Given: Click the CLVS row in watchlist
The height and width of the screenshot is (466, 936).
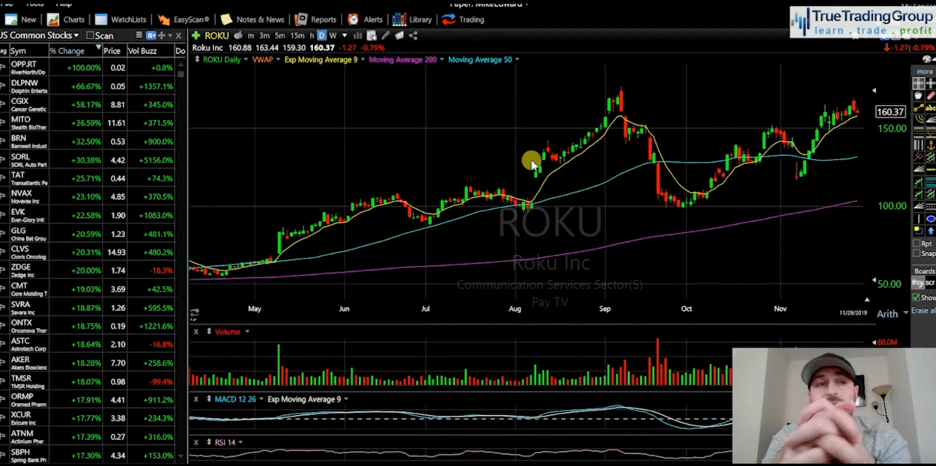Looking at the screenshot, I should 88,252.
